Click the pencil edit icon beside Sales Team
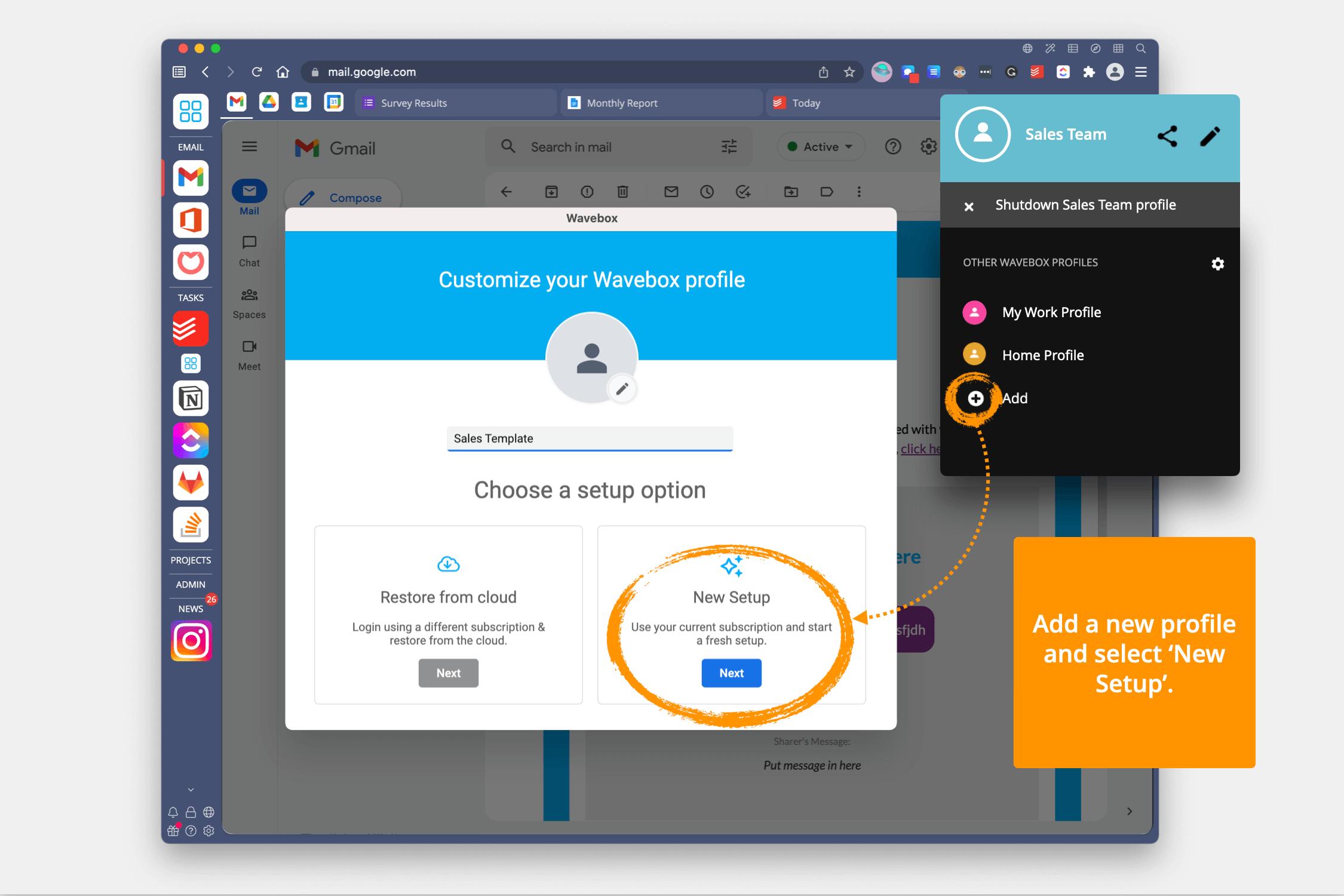Screen dimensions: 1344x896 tap(1210, 136)
